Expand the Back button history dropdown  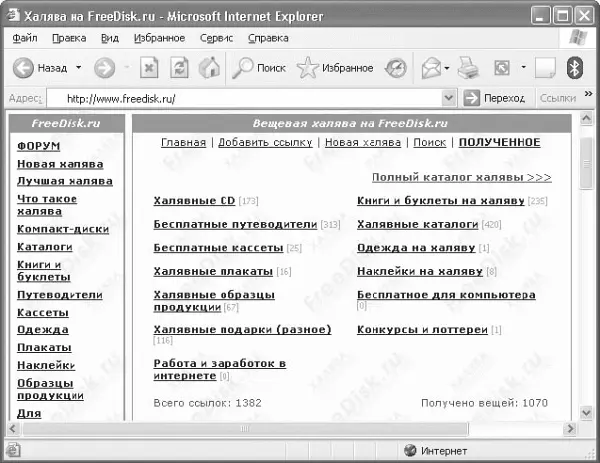tap(78, 68)
